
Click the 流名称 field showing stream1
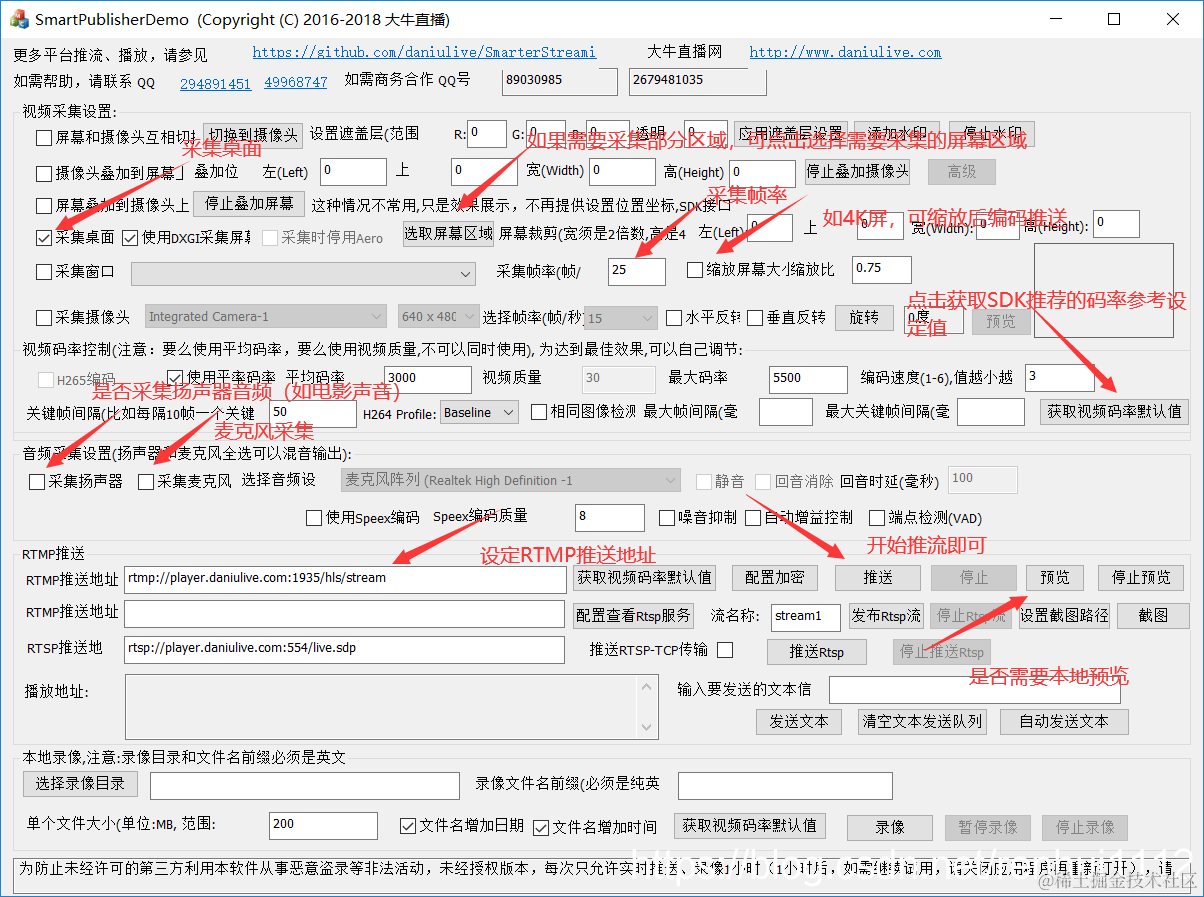[806, 616]
